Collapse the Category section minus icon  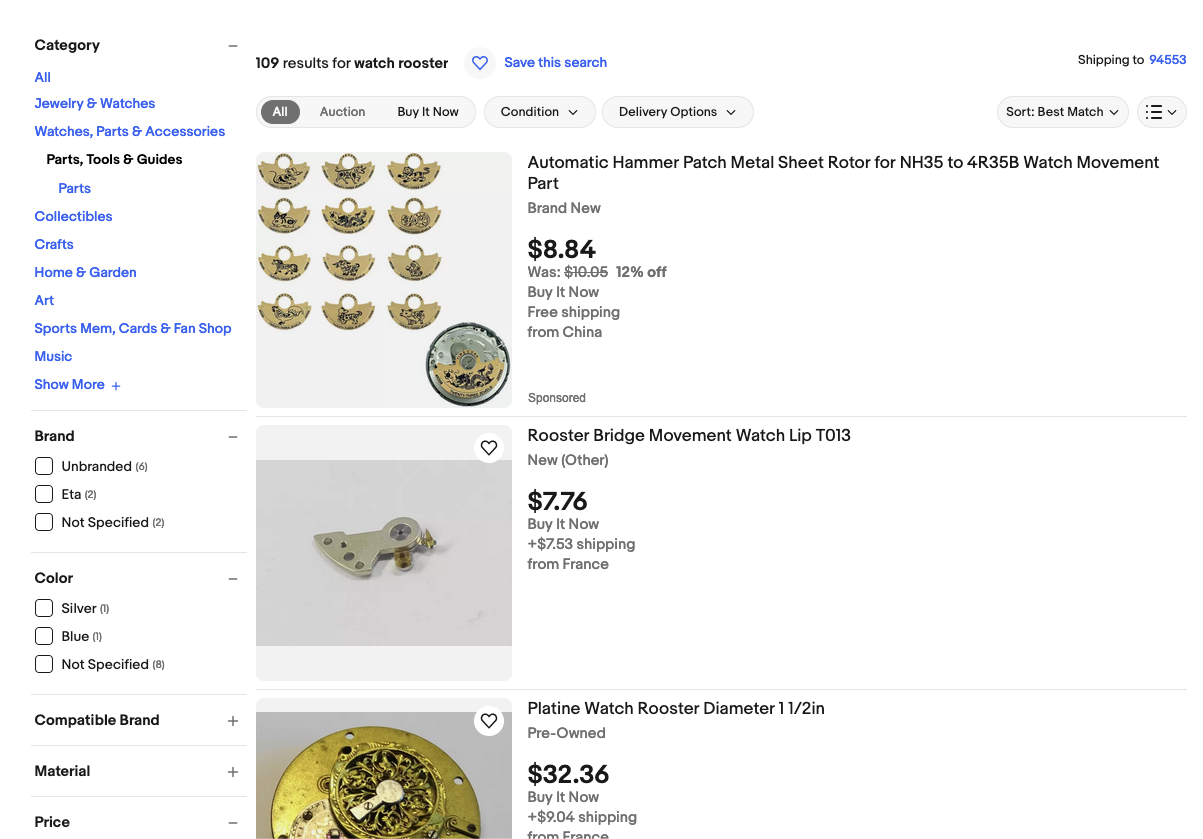(x=233, y=46)
